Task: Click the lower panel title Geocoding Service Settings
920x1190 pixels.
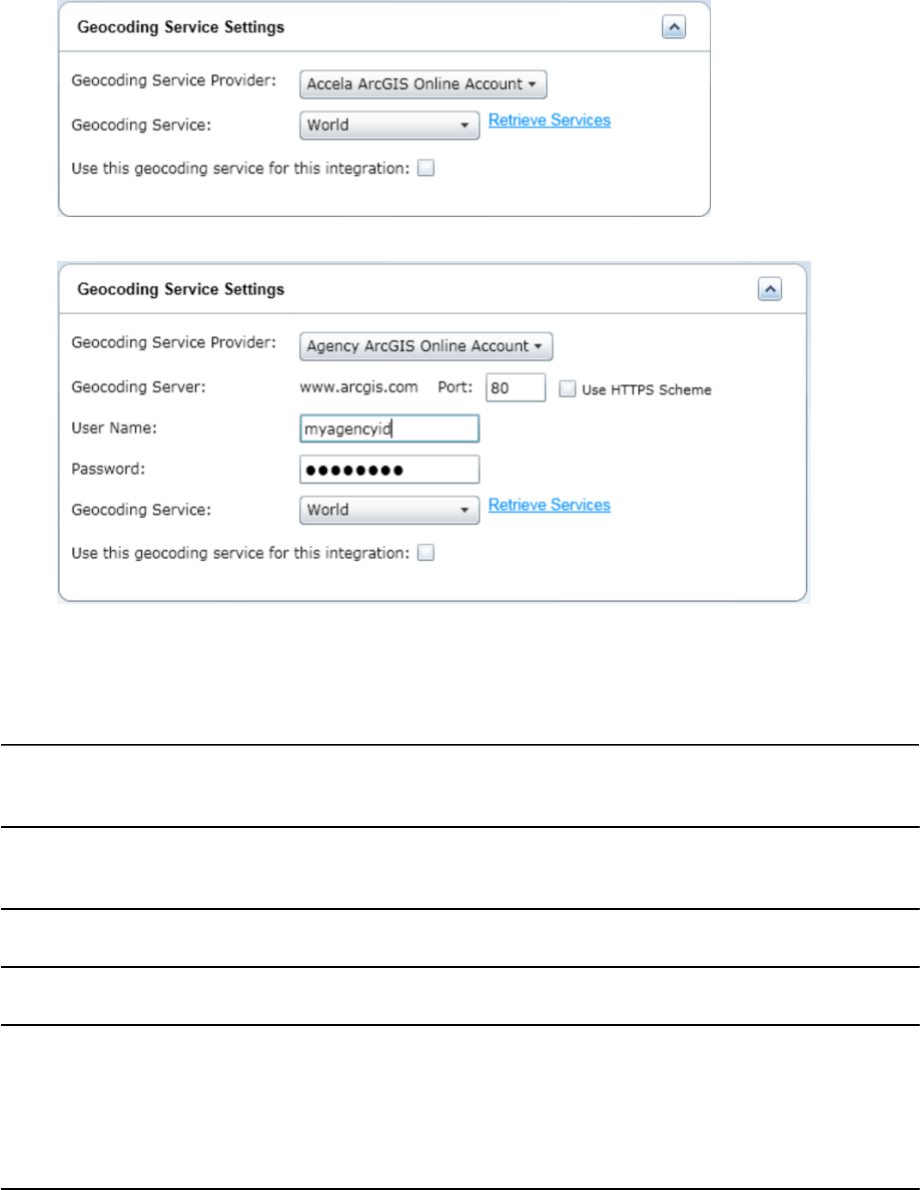Action: click(181, 289)
